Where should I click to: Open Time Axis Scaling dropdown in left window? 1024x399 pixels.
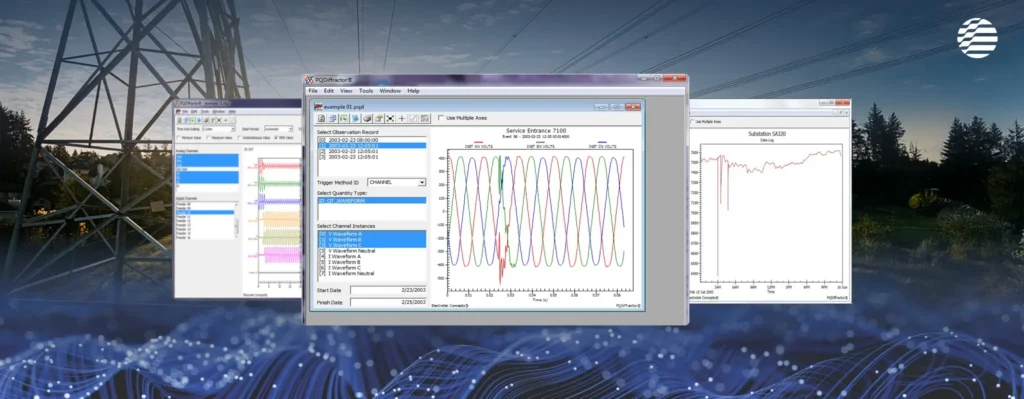(x=219, y=129)
